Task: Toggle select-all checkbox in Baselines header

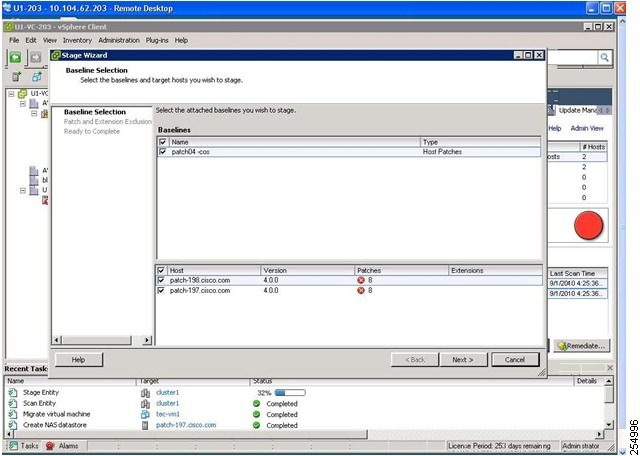Action: 163,142
